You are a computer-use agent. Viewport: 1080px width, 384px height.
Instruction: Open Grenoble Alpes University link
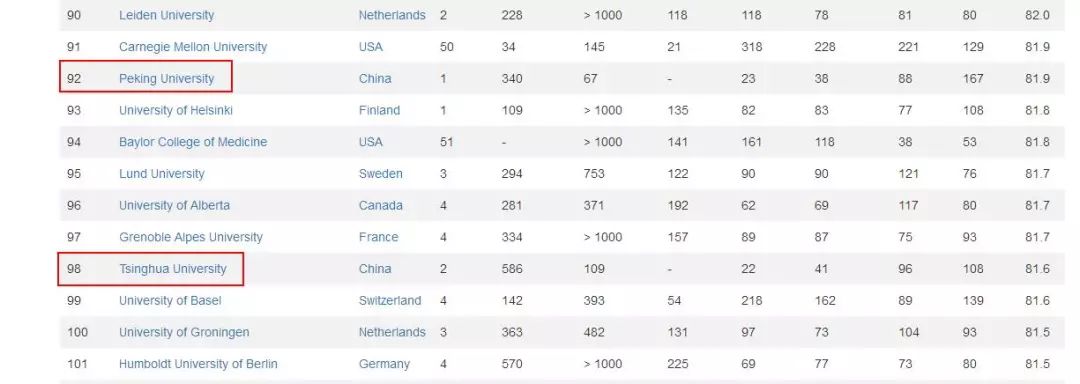pyautogui.click(x=191, y=237)
